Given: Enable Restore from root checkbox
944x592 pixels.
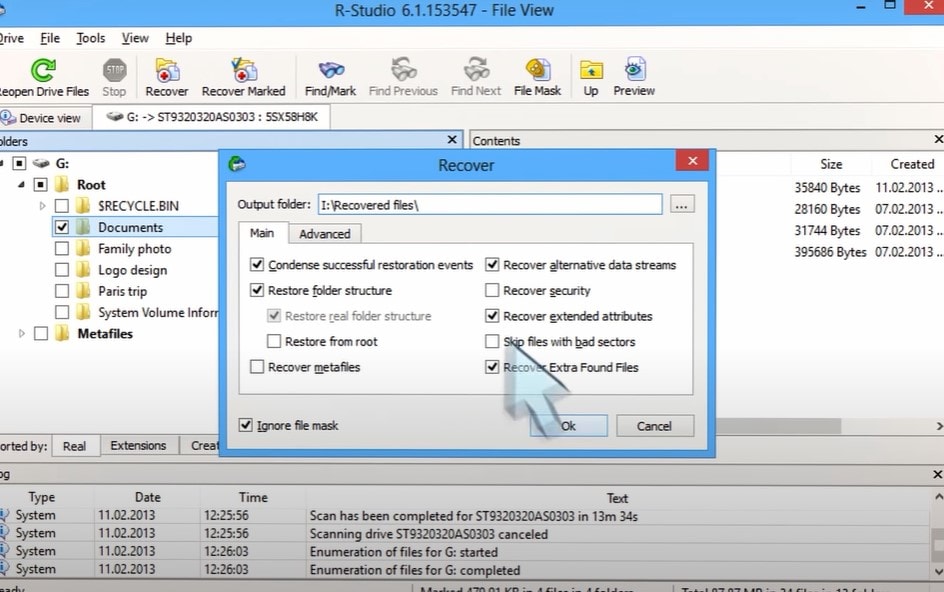Looking at the screenshot, I should coord(274,341).
